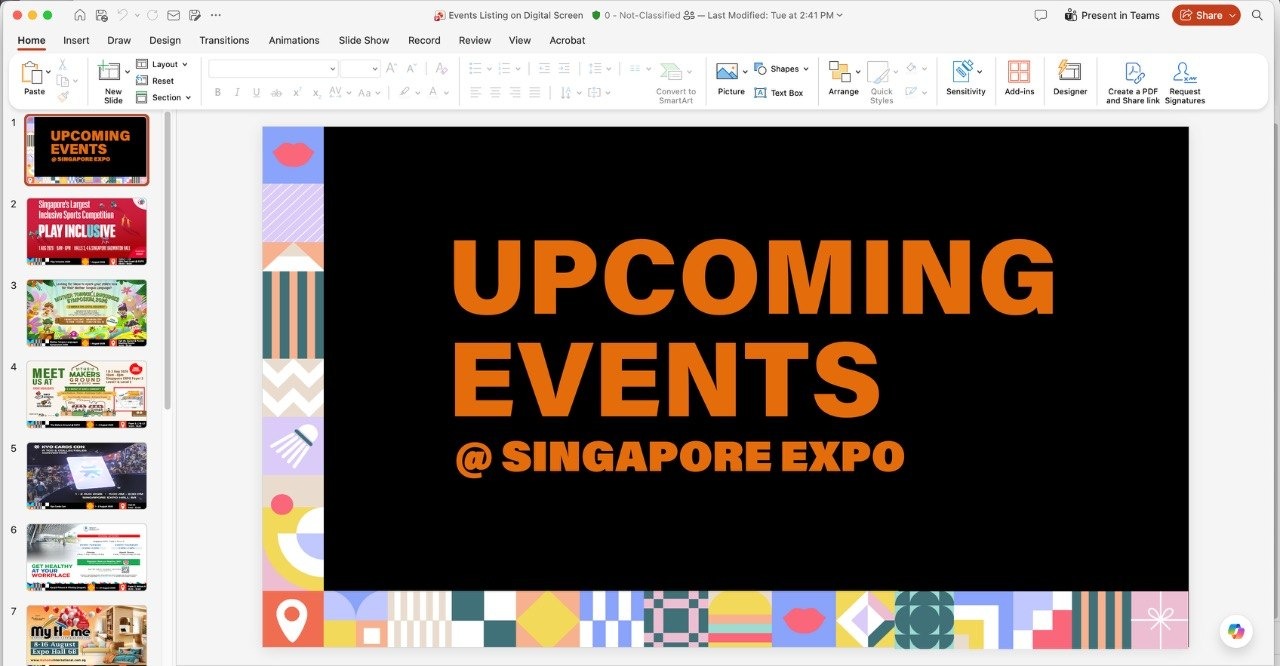The height and width of the screenshot is (666, 1280).
Task: Click Present in Teams
Action: pos(1112,15)
